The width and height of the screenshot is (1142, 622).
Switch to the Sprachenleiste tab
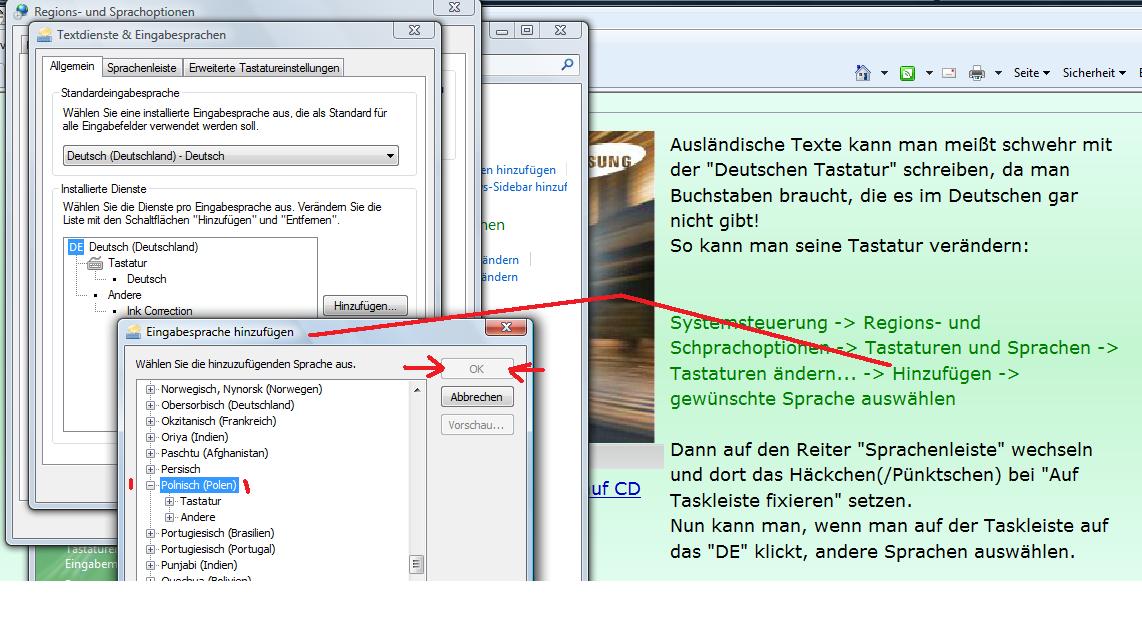[x=142, y=68]
